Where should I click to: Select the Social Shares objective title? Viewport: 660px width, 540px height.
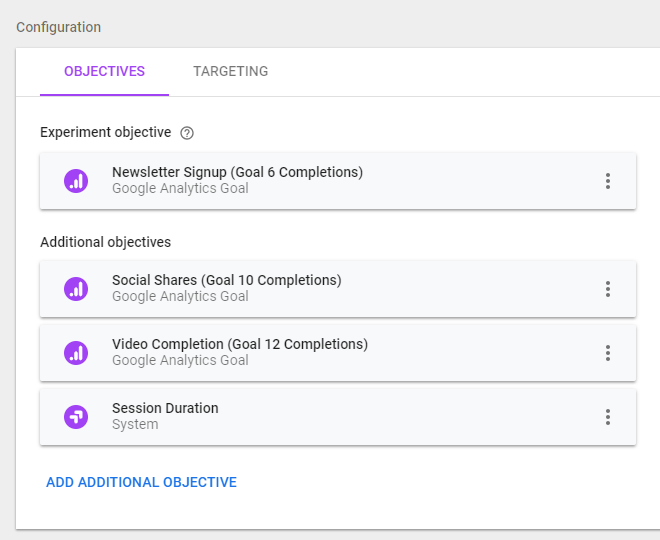[x=226, y=280]
